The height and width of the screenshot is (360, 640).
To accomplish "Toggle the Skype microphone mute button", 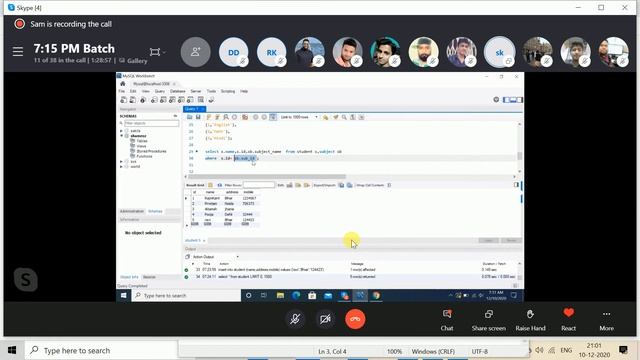I will 295,319.
